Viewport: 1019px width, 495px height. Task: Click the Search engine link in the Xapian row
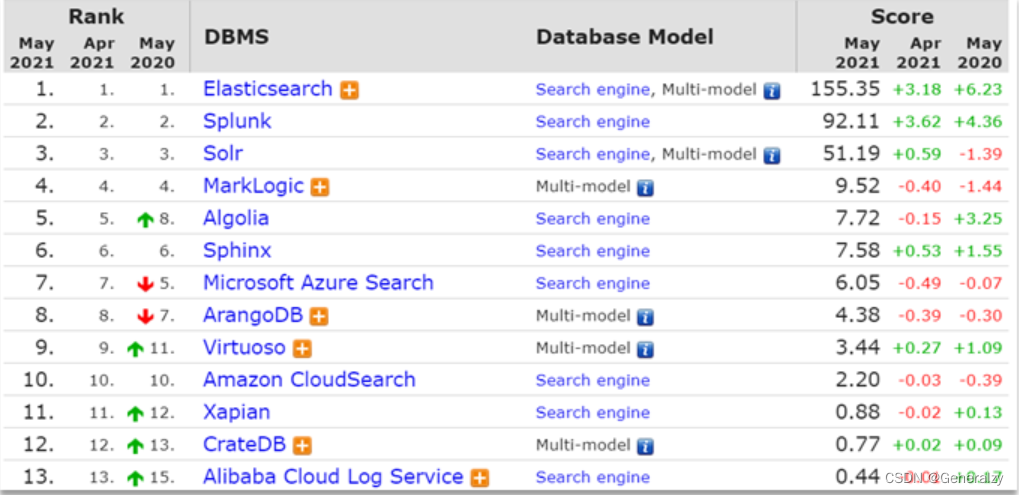593,413
